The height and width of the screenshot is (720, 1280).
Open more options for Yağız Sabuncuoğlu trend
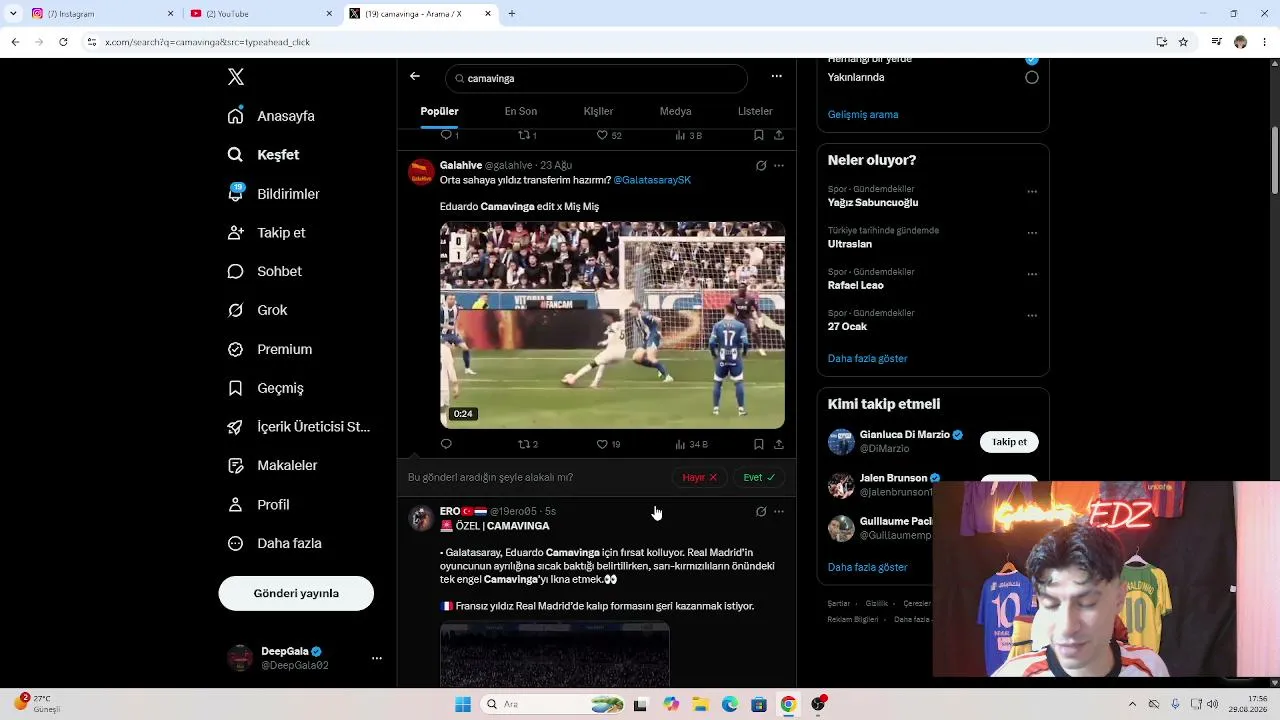1032,192
